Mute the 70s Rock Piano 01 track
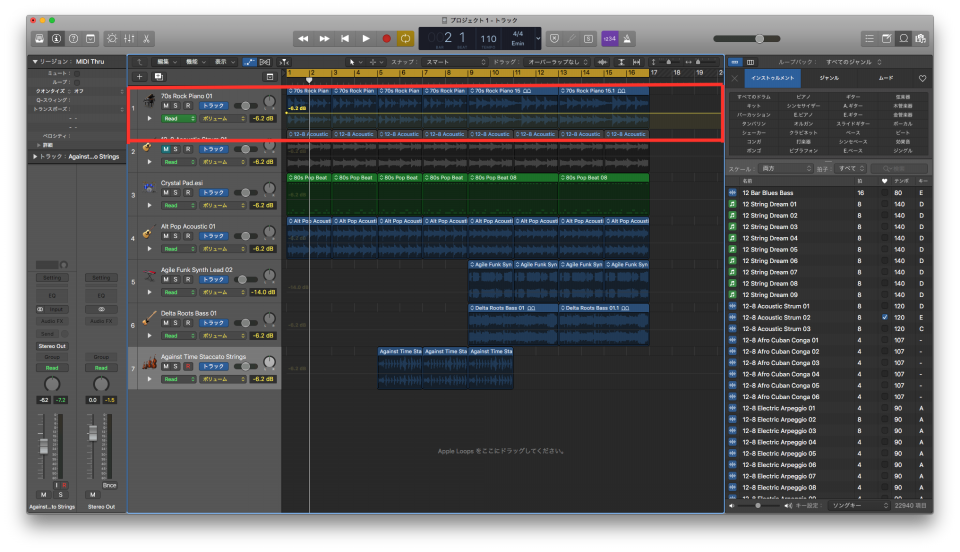960x552 pixels. pos(165,105)
